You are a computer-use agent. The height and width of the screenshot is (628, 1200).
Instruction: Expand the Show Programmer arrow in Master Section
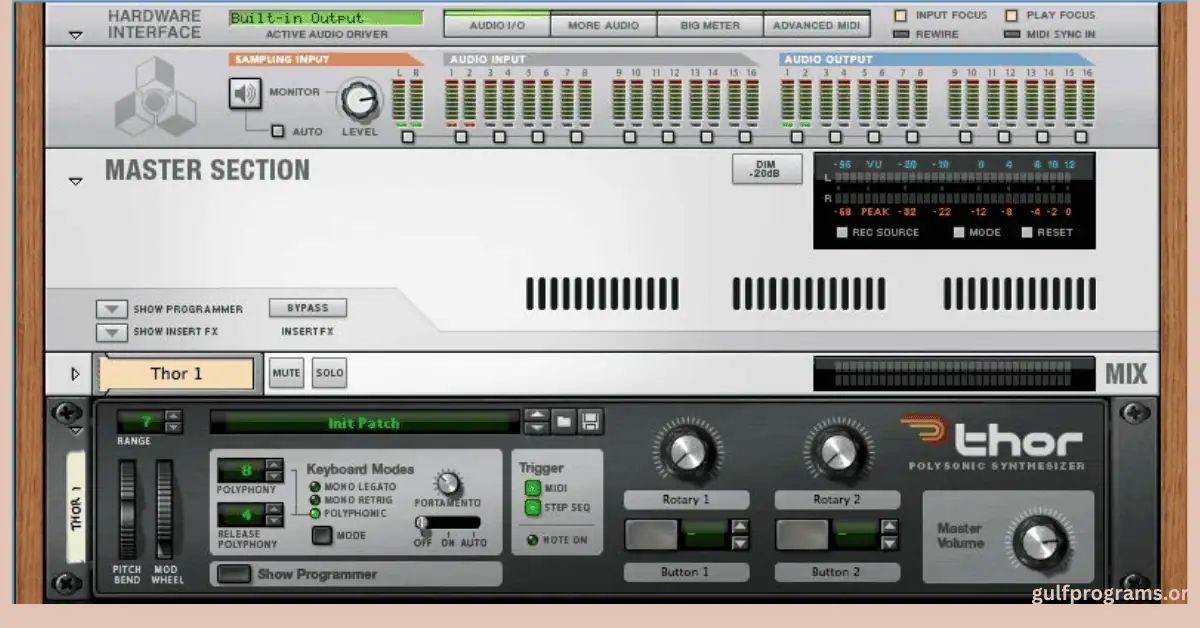point(111,309)
